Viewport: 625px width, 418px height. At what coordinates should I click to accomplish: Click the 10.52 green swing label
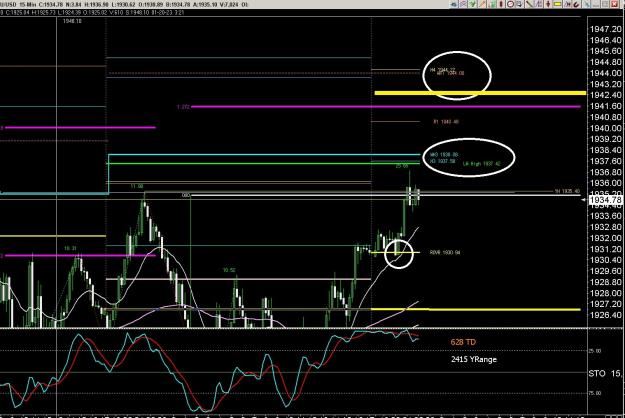pos(229,270)
